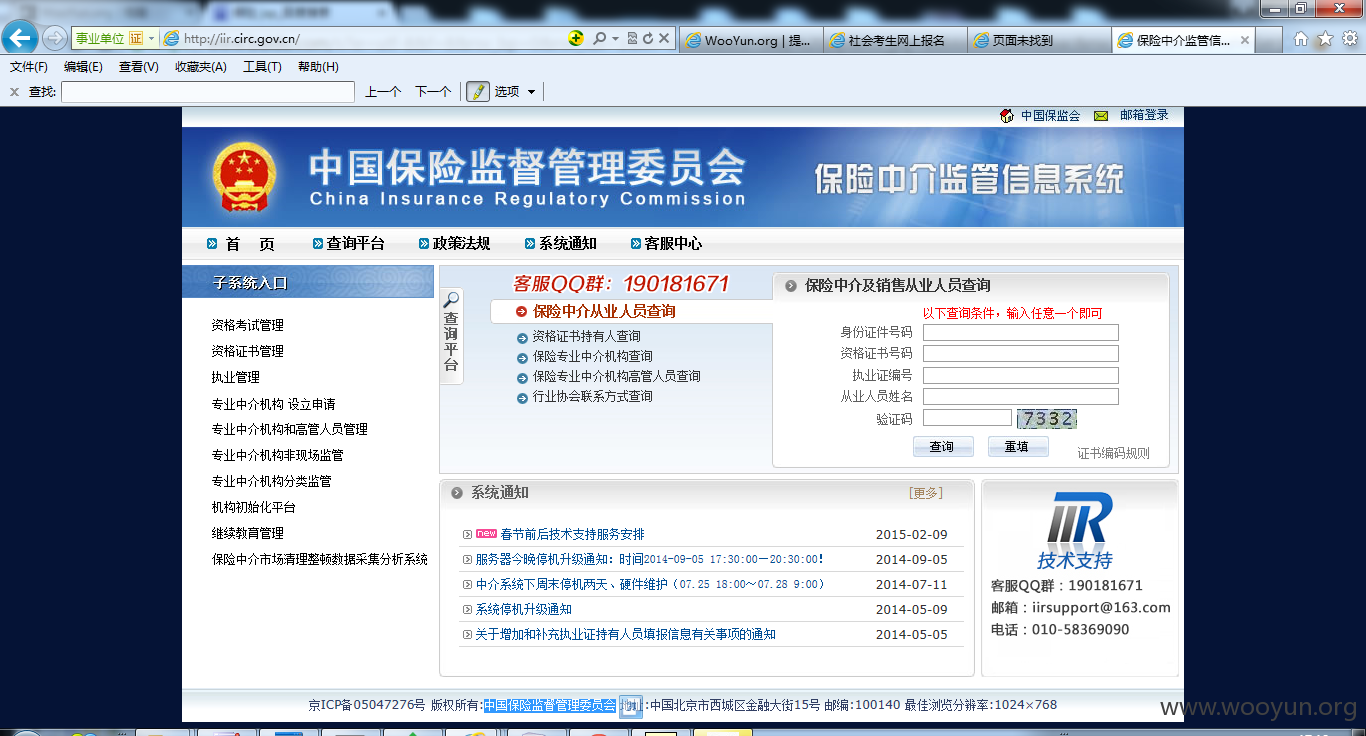Image resolution: width=1366 pixels, height=736 pixels.
Task: Switch to the WooYun.org browser tab
Action: click(751, 40)
